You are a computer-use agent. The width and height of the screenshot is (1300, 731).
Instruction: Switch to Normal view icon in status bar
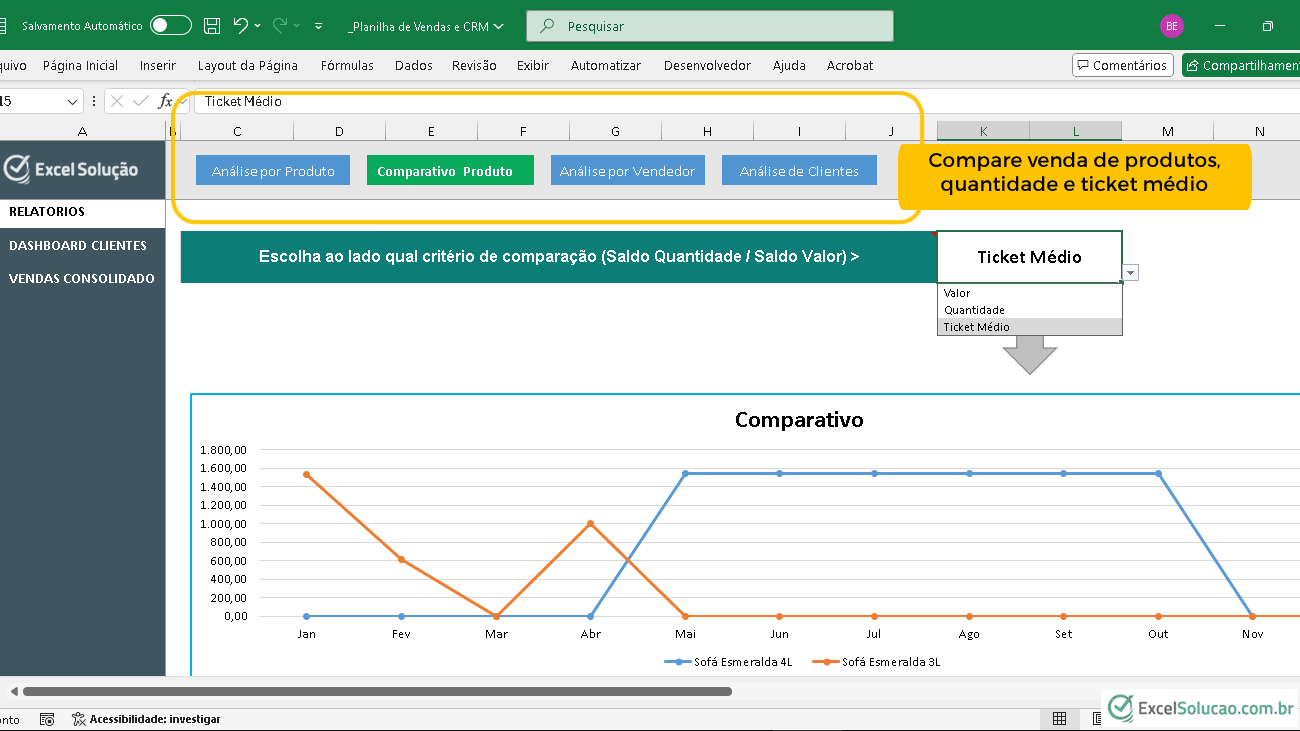1059,718
